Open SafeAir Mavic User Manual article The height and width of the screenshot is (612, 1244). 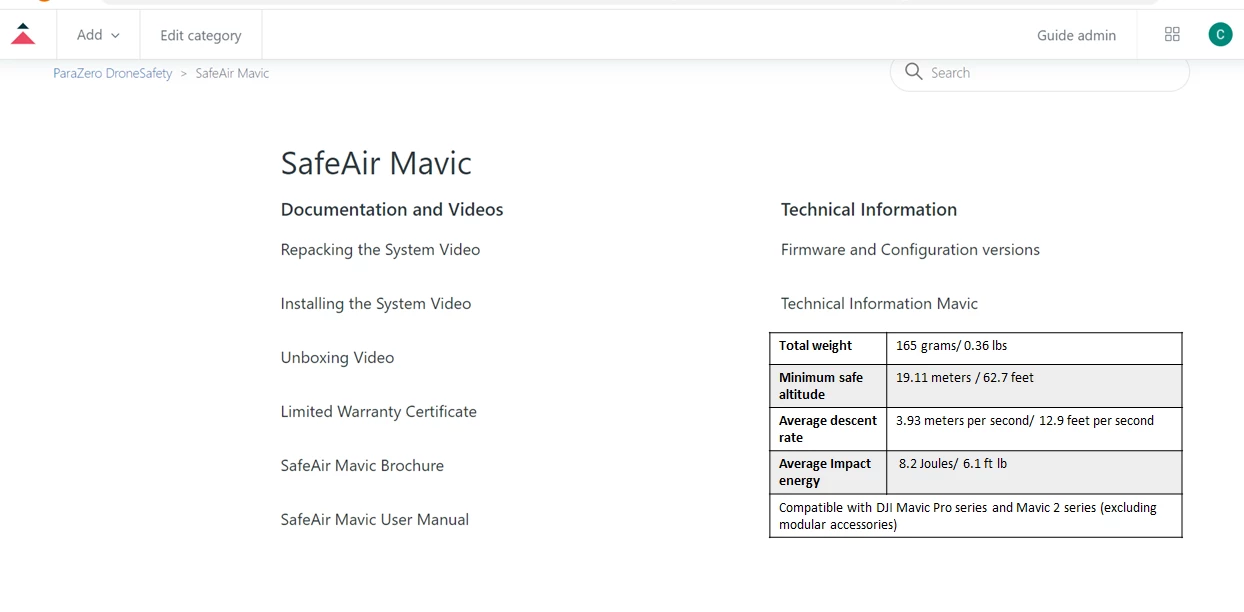click(375, 519)
